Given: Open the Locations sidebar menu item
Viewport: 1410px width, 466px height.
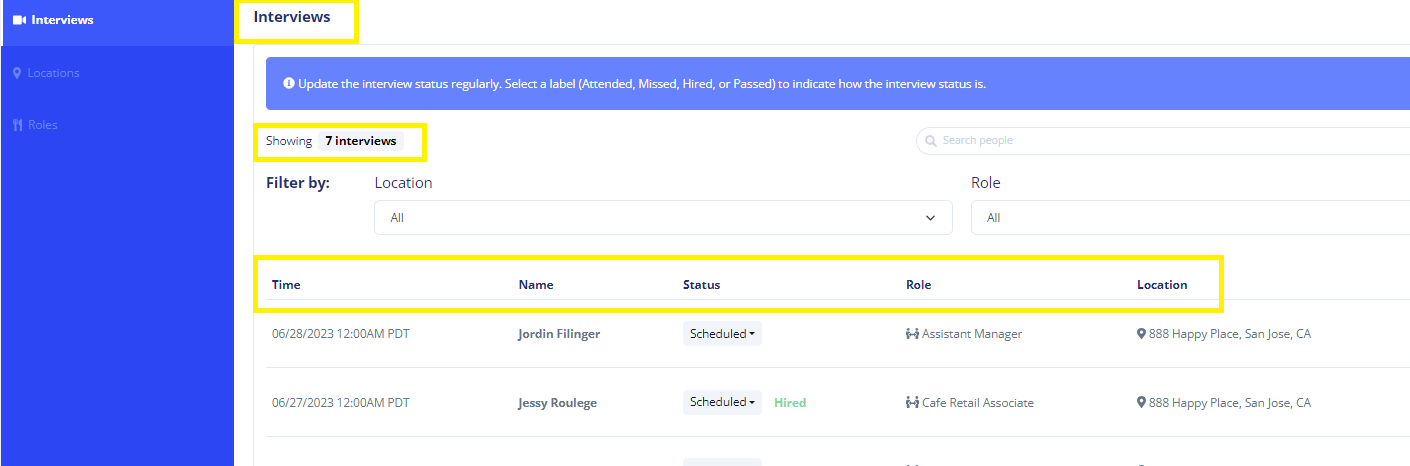Looking at the screenshot, I should pos(53,73).
